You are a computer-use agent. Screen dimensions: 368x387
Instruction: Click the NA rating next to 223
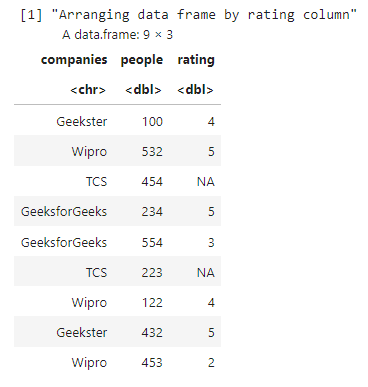click(x=206, y=273)
